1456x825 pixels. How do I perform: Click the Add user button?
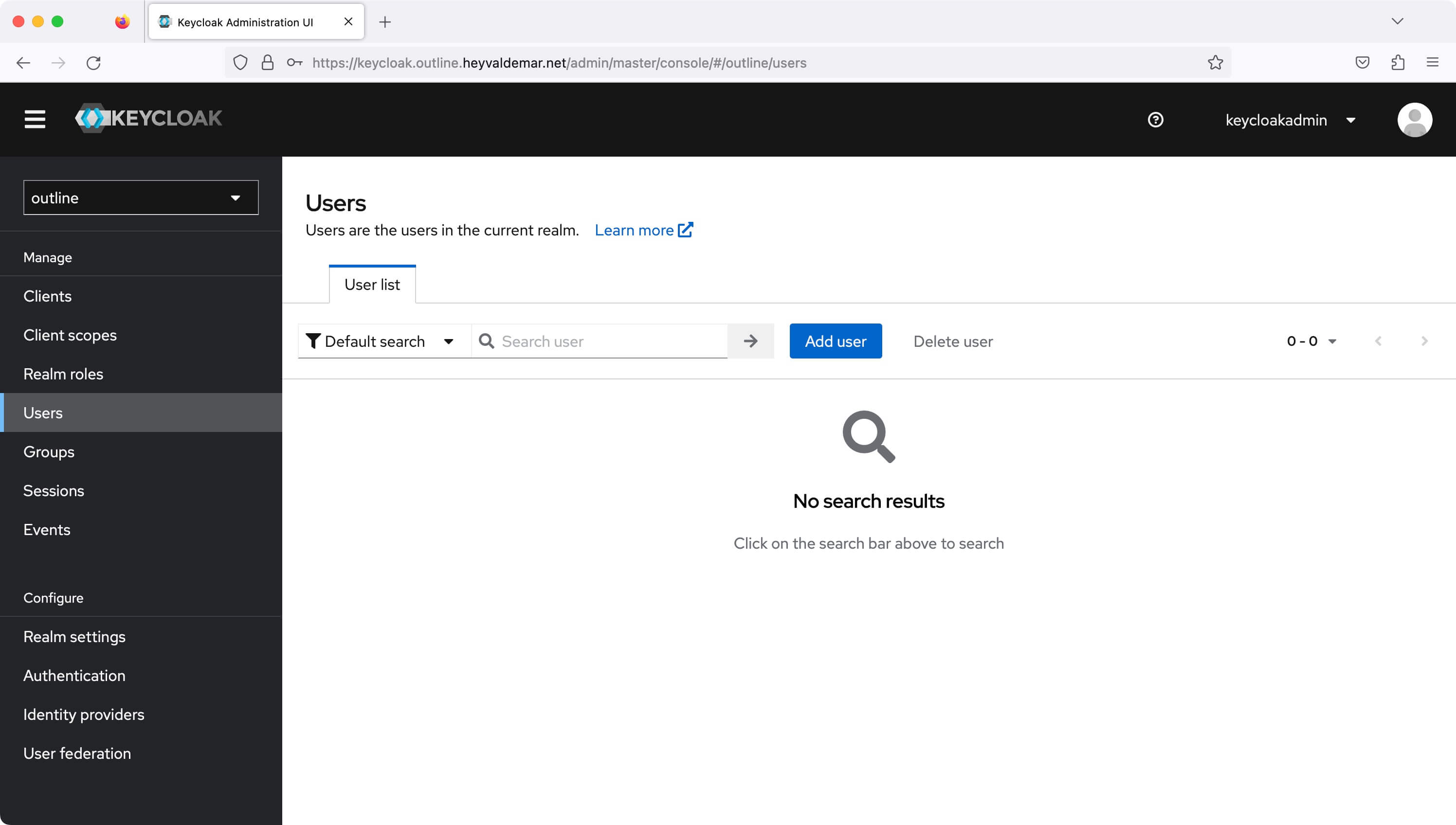point(836,341)
